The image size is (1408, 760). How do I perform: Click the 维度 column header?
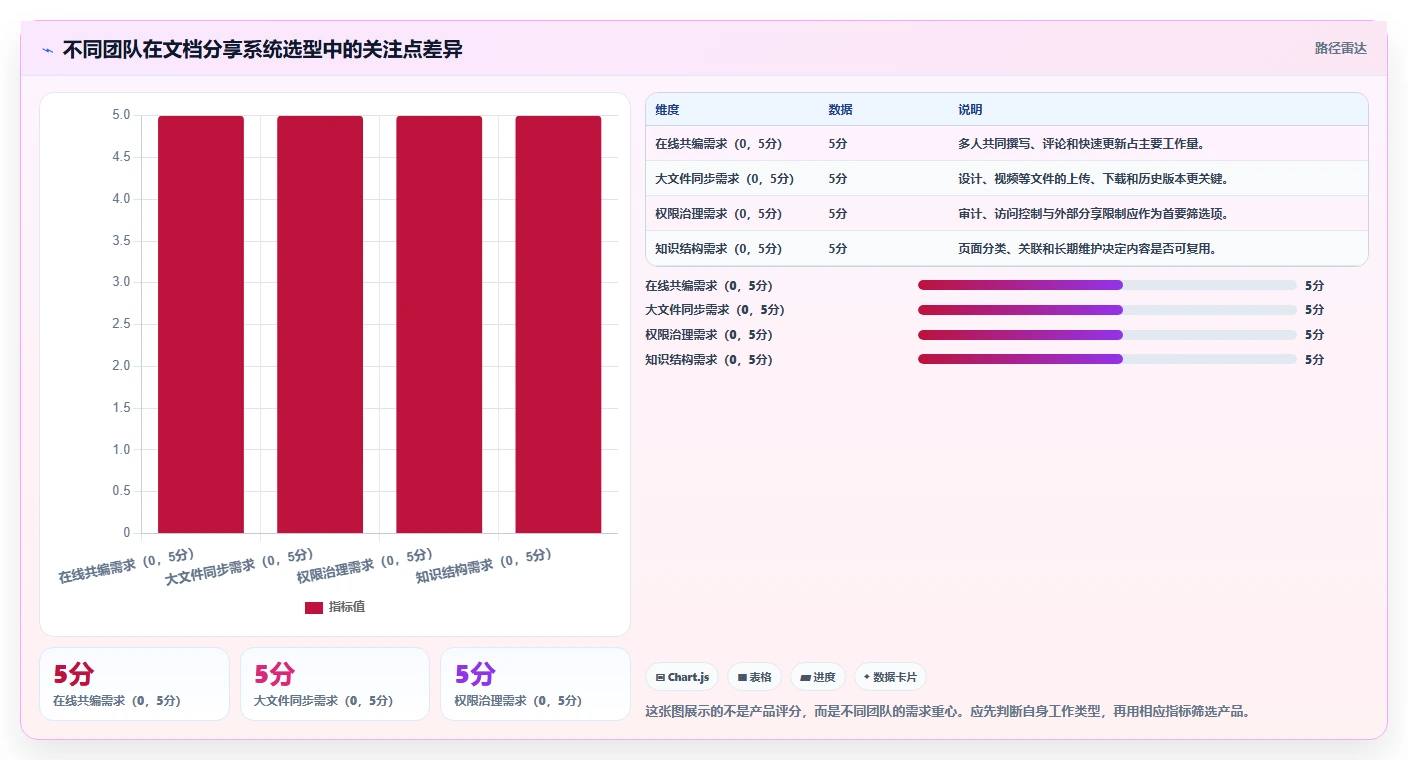coord(667,110)
